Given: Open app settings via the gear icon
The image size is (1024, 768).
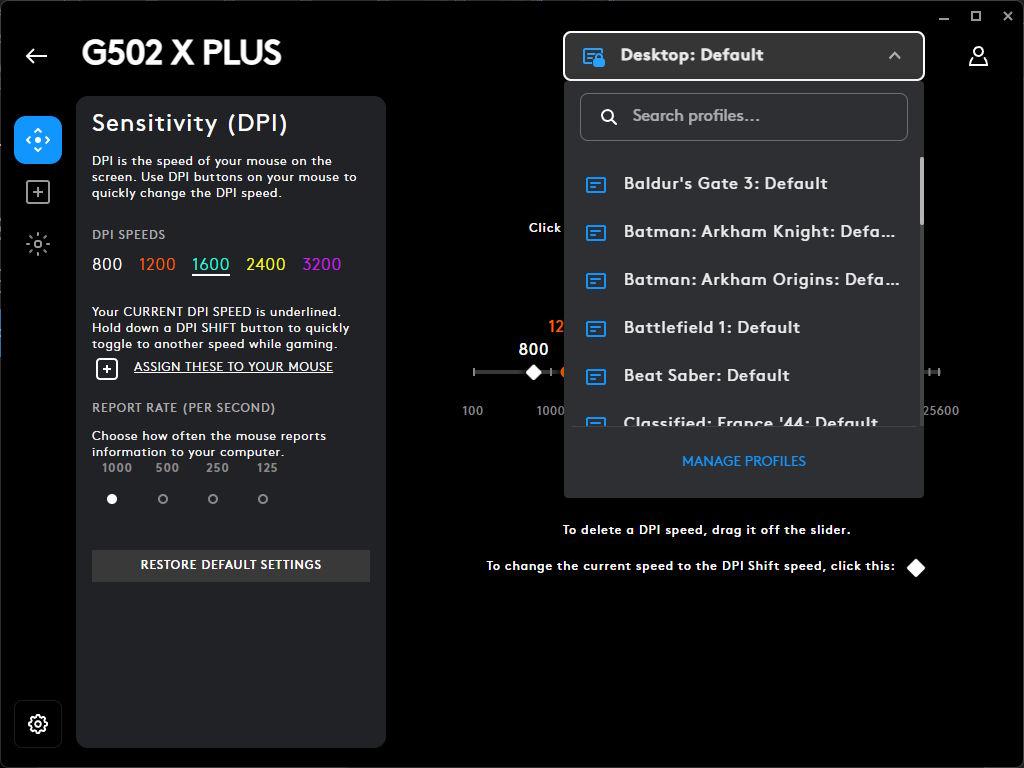Looking at the screenshot, I should (38, 724).
